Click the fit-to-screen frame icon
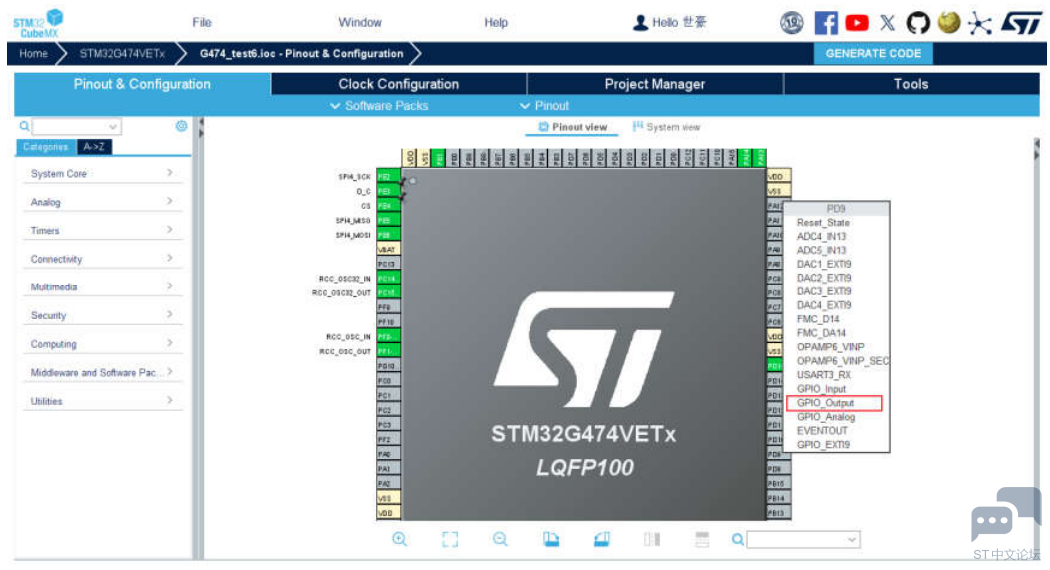The width and height of the screenshot is (1050, 570). tap(450, 539)
